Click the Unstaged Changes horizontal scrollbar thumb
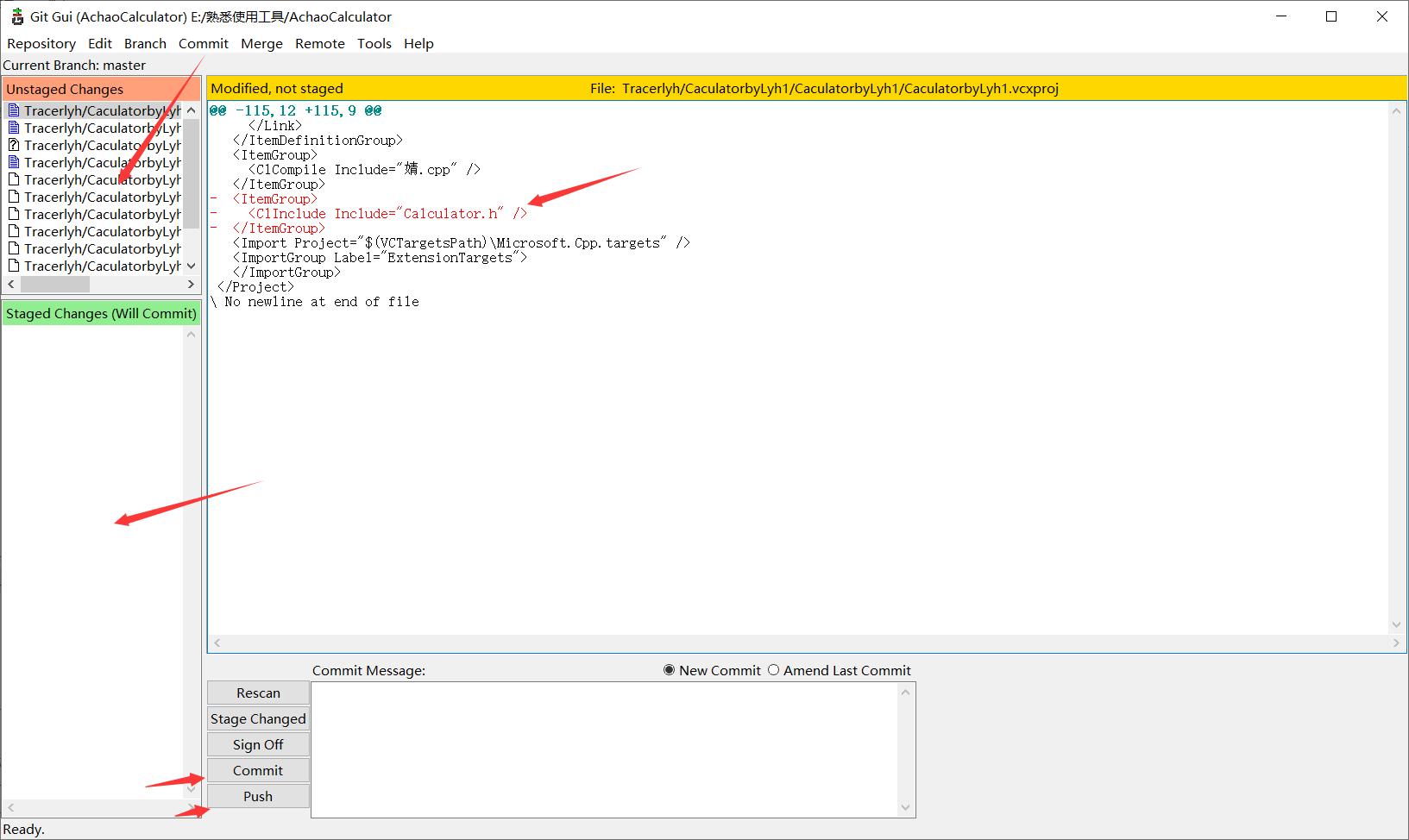The height and width of the screenshot is (840, 1409). pos(55,284)
